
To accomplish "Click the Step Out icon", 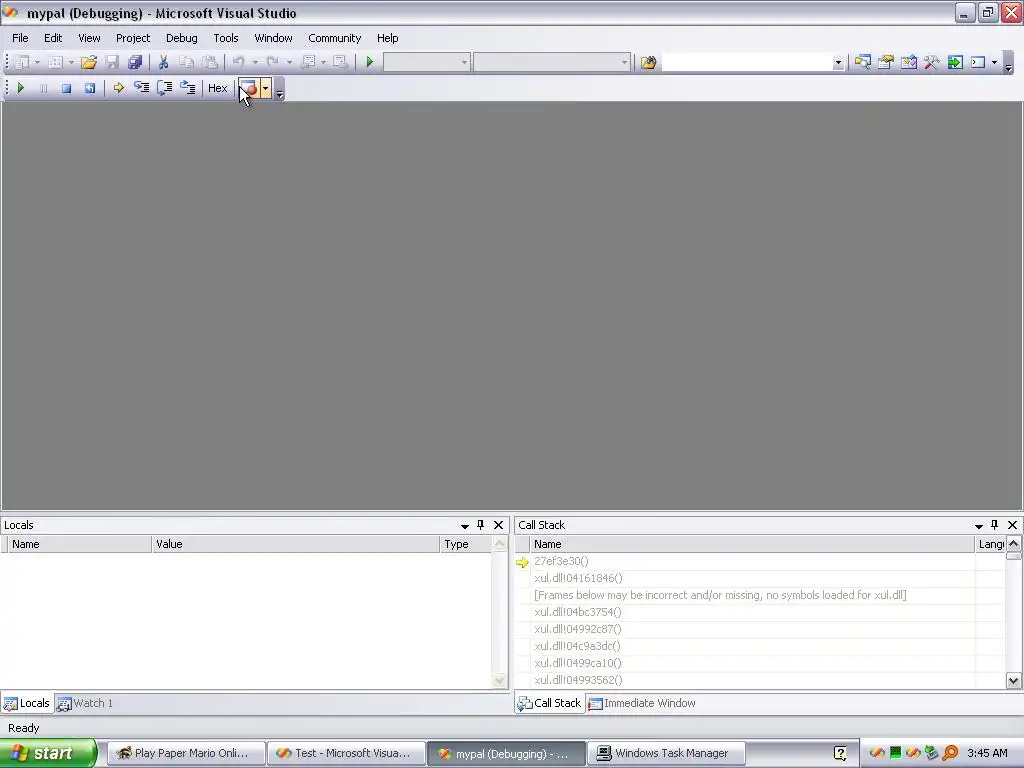I will tap(187, 88).
